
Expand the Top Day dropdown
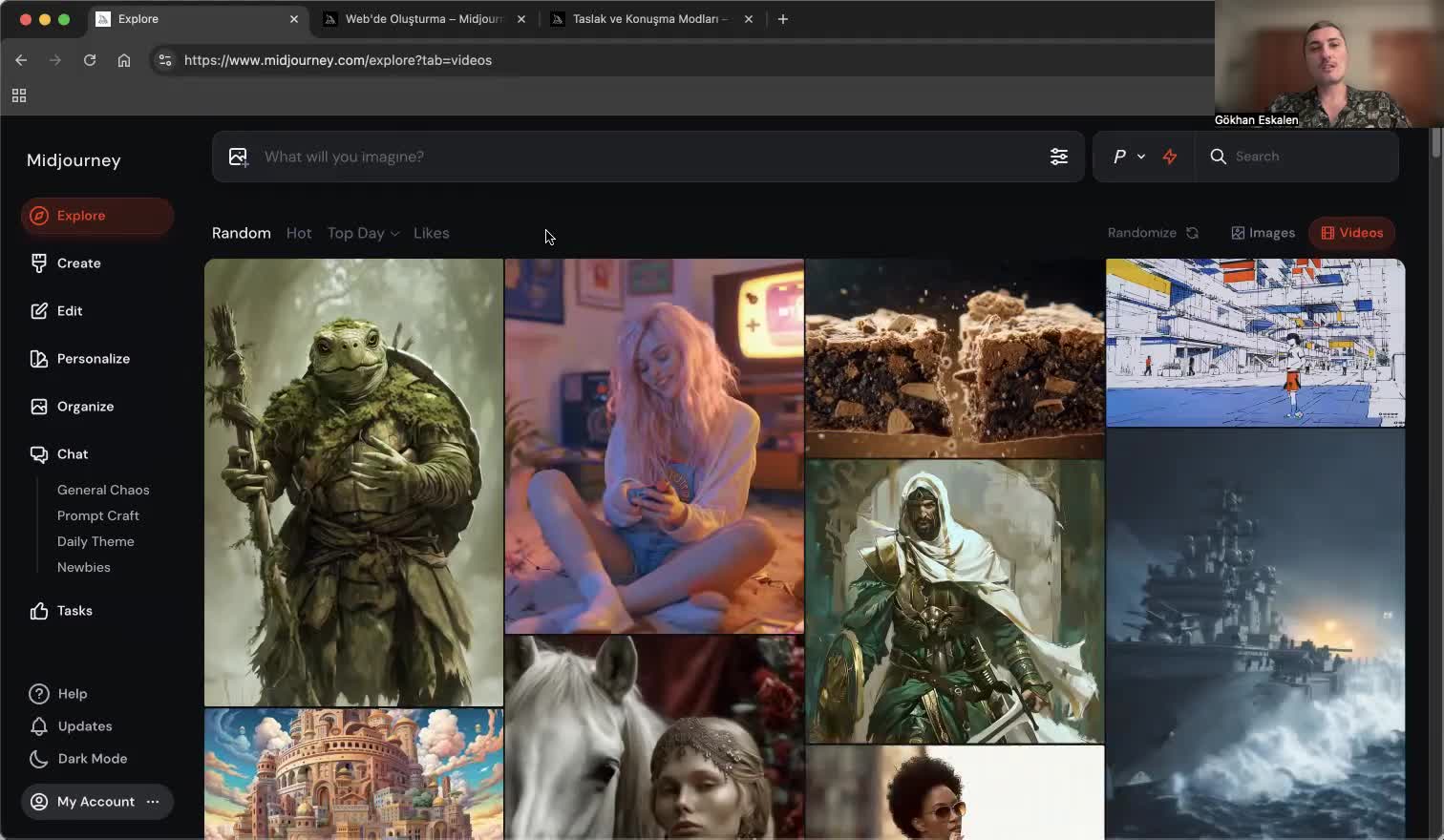coord(363,233)
